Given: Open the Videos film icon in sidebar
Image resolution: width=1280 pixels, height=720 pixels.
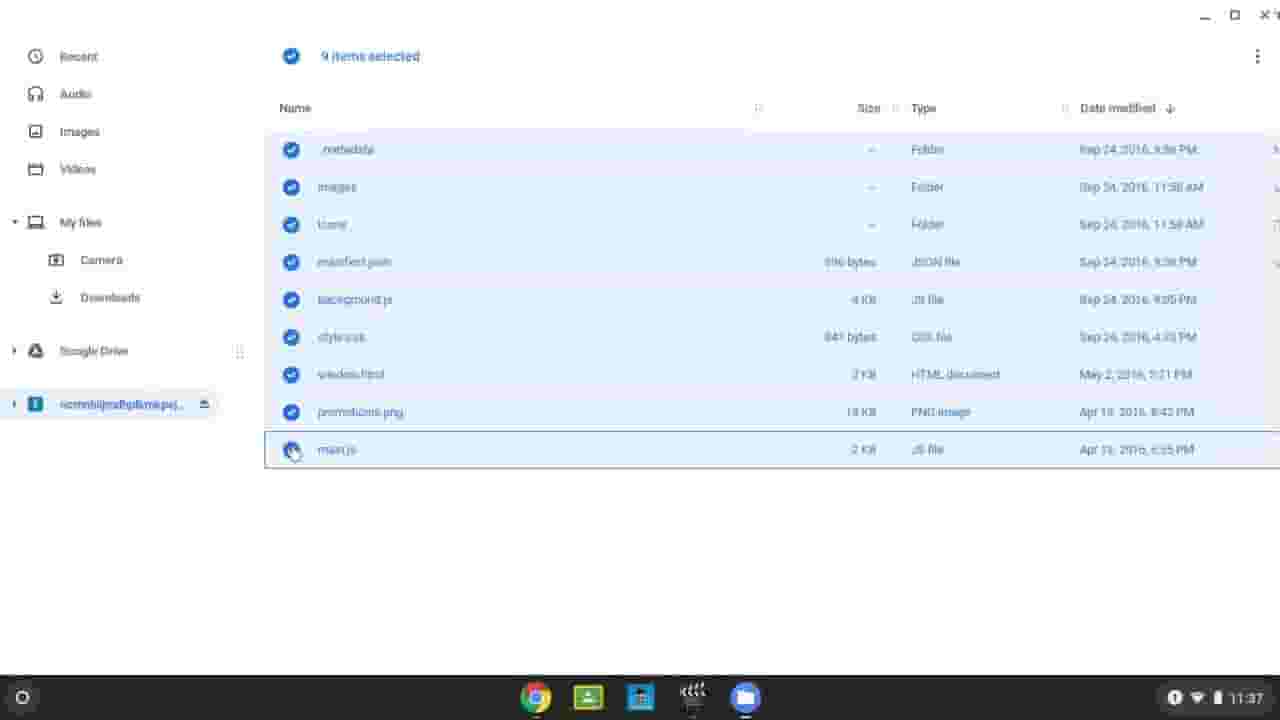Looking at the screenshot, I should tap(36, 169).
